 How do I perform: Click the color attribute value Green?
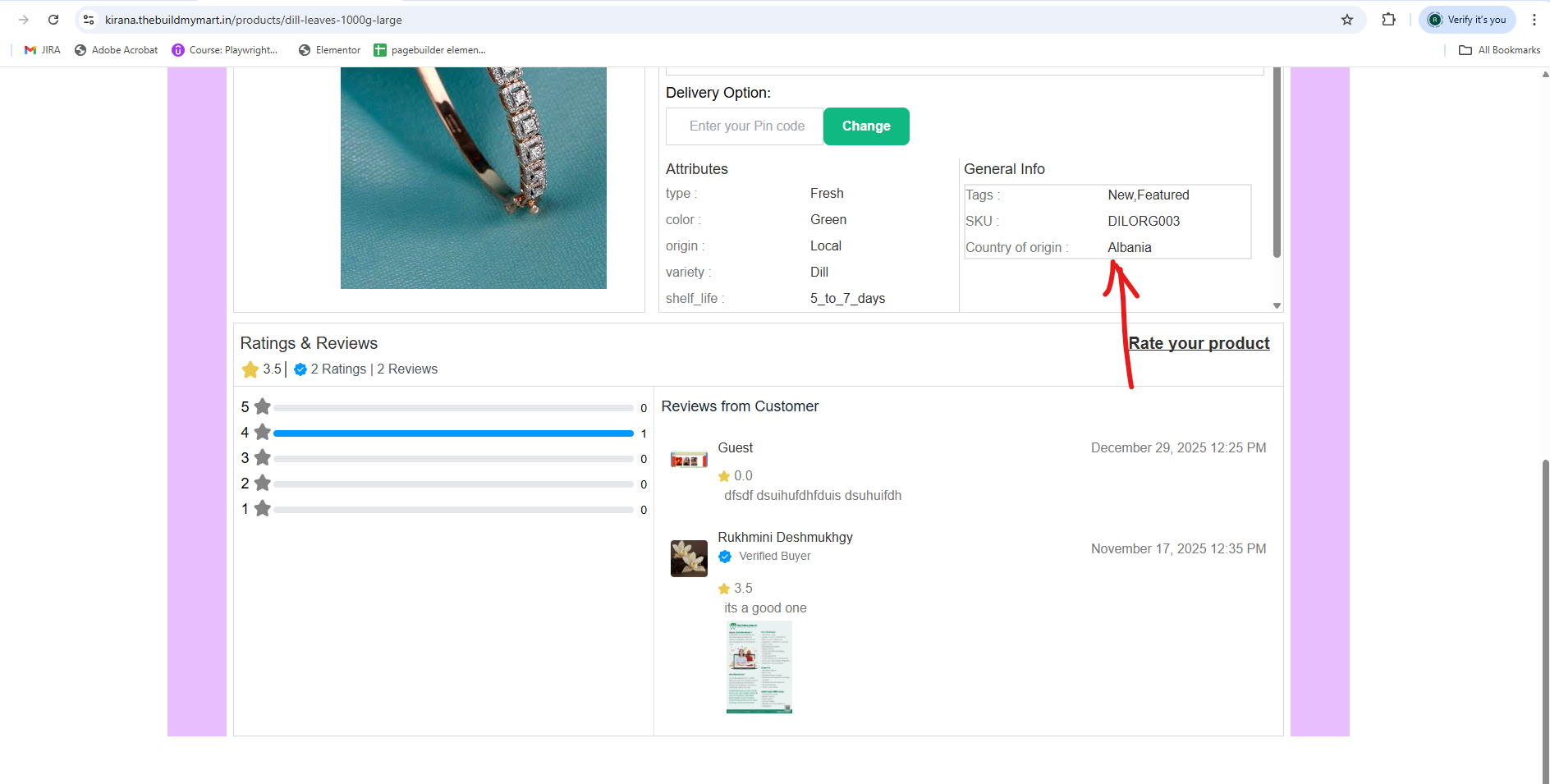828,220
